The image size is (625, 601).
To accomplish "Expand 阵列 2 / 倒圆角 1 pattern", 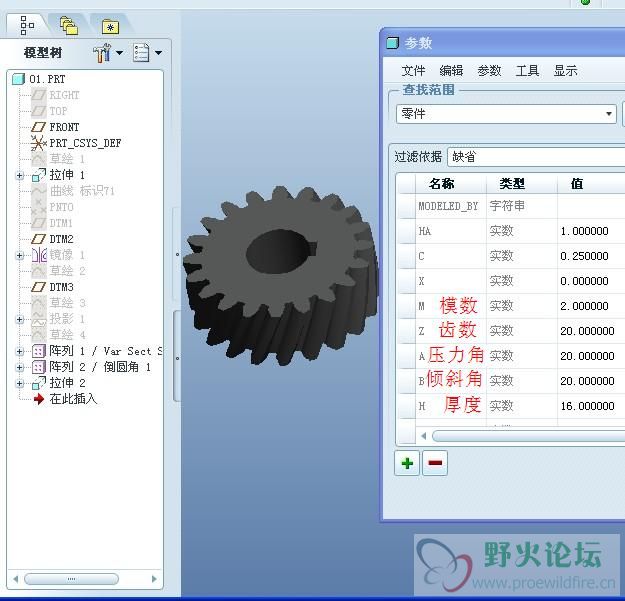I will [19, 367].
